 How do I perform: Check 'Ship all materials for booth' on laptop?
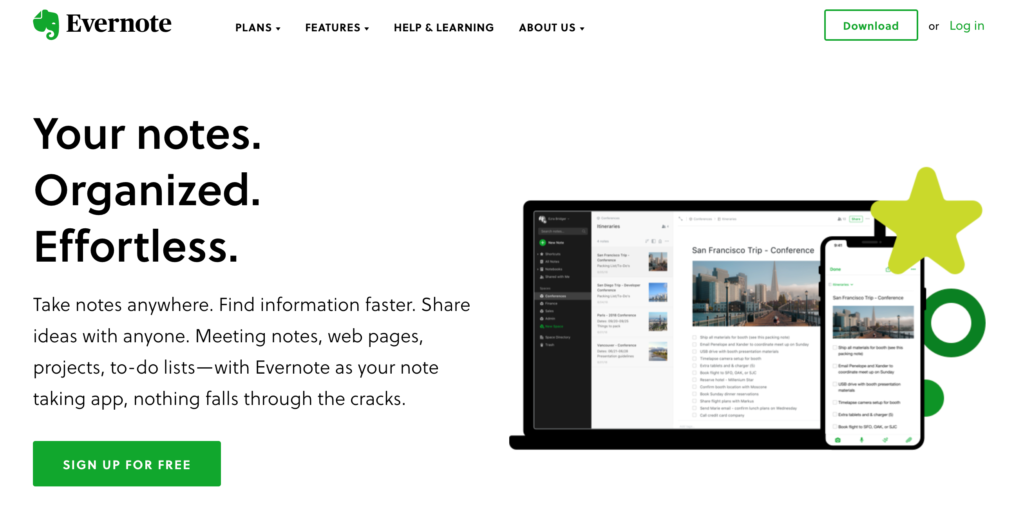[x=694, y=337]
